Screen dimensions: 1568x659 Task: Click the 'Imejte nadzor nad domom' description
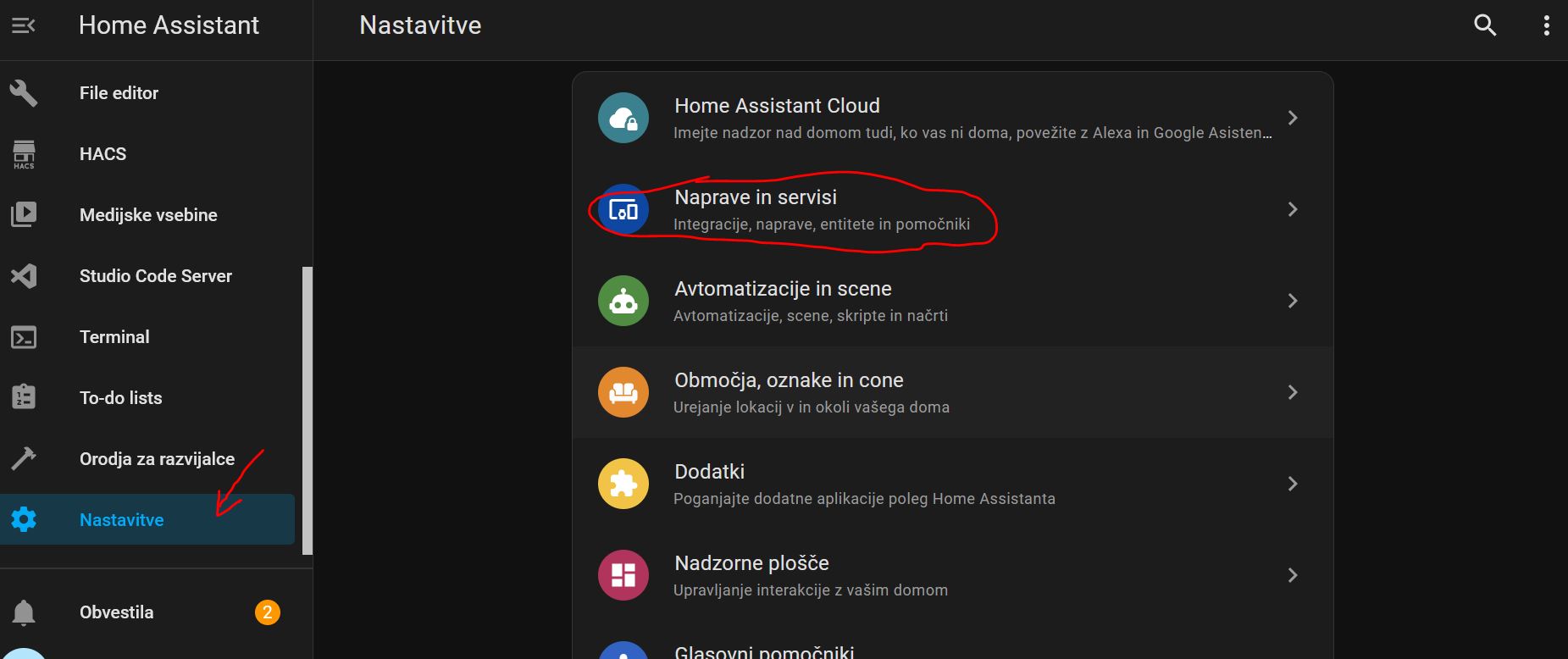coord(972,133)
